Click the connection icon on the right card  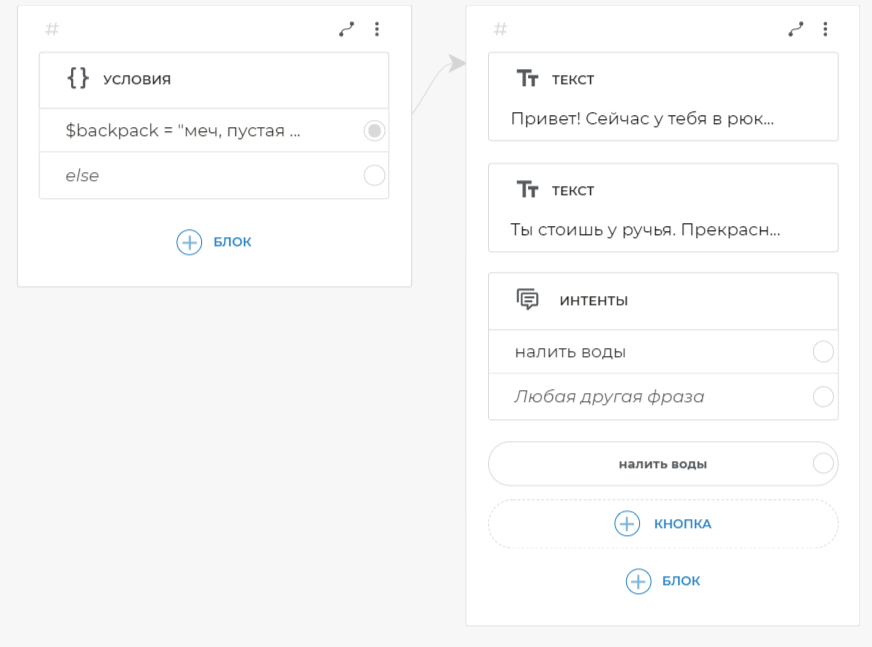tap(795, 30)
